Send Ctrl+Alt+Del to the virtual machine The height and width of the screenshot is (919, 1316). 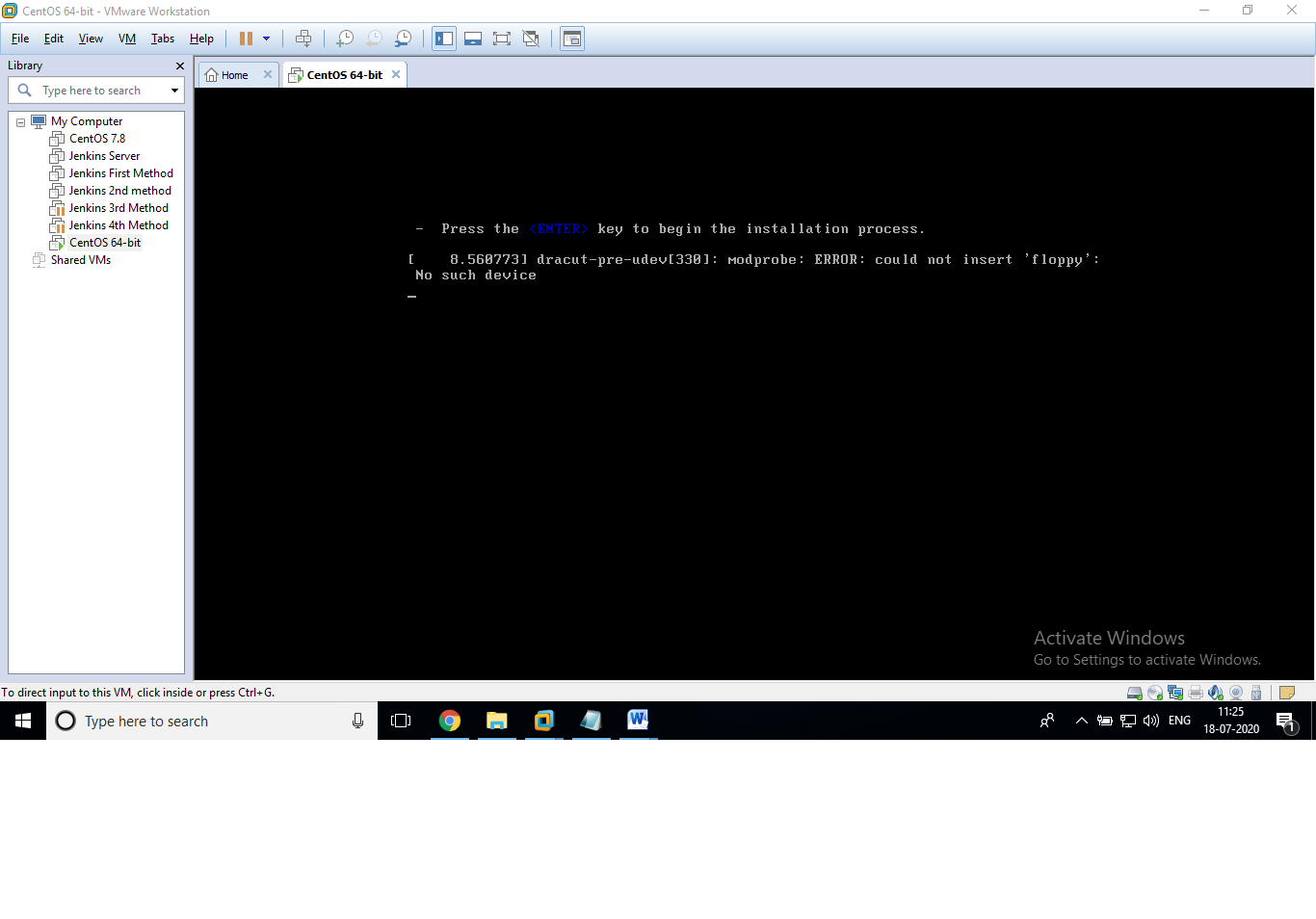[303, 39]
